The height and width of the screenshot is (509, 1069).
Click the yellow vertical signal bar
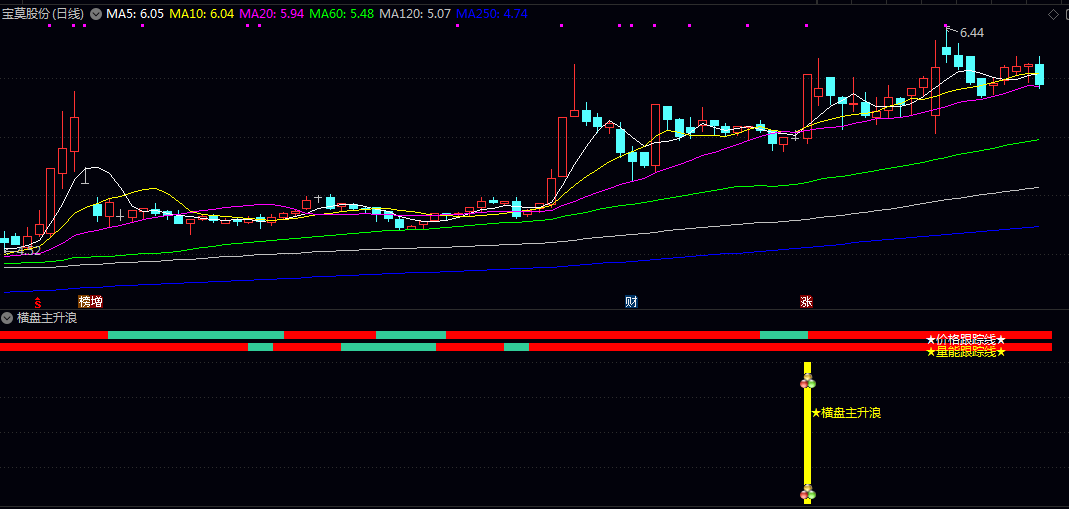[808, 433]
